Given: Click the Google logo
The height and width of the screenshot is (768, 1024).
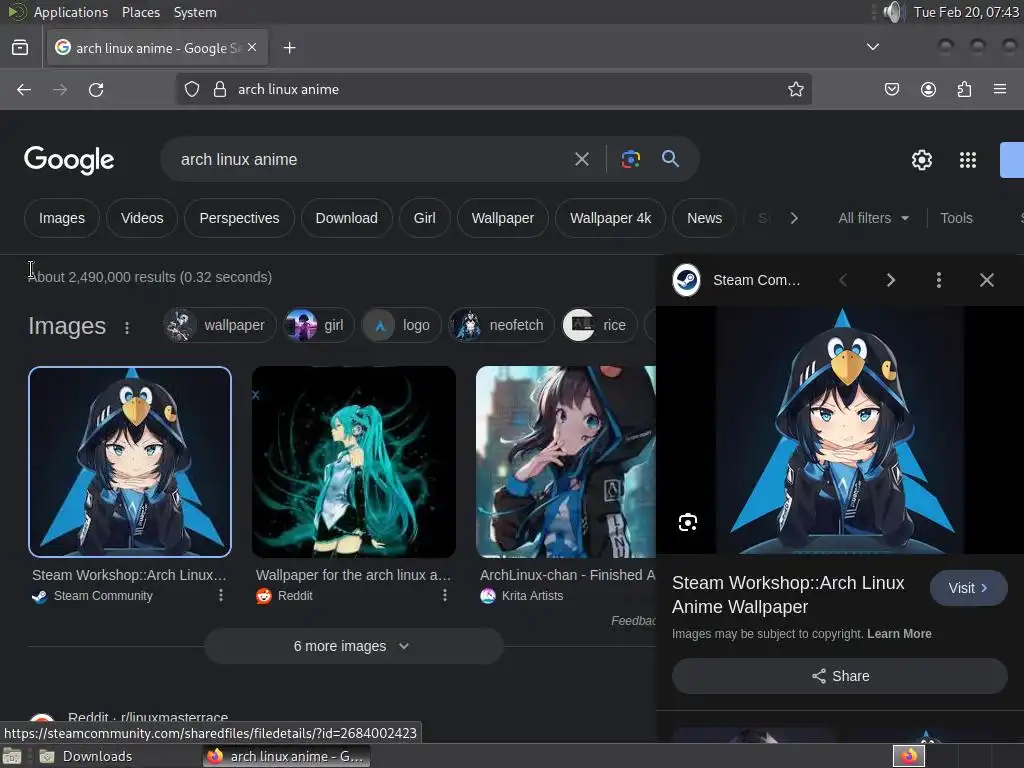Looking at the screenshot, I should point(69,160).
